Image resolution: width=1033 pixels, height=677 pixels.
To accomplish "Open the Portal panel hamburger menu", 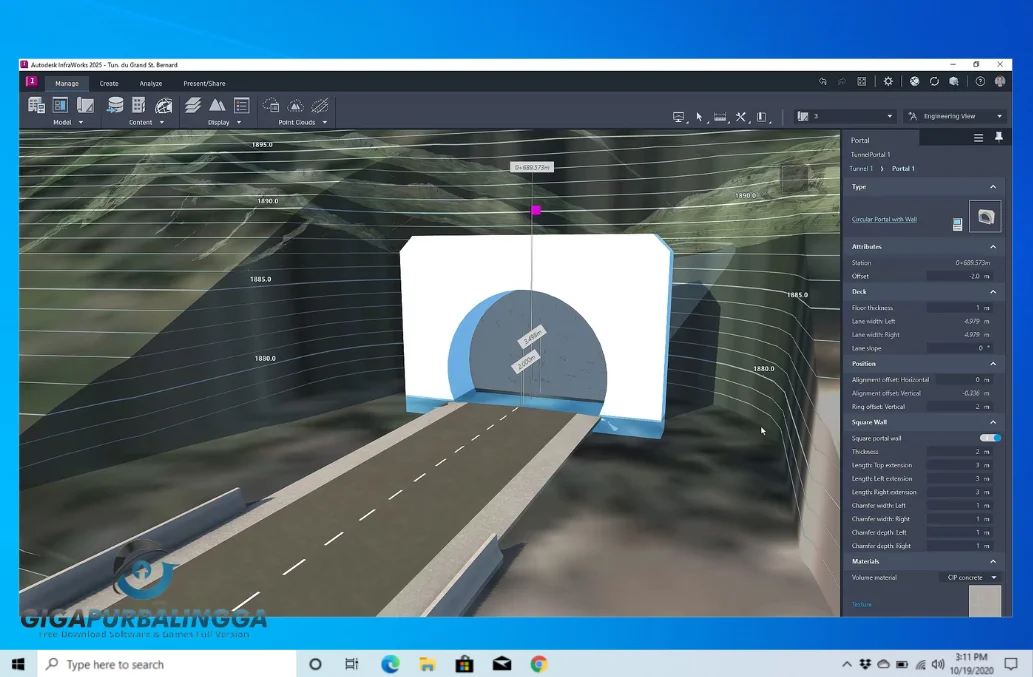I will coord(978,138).
